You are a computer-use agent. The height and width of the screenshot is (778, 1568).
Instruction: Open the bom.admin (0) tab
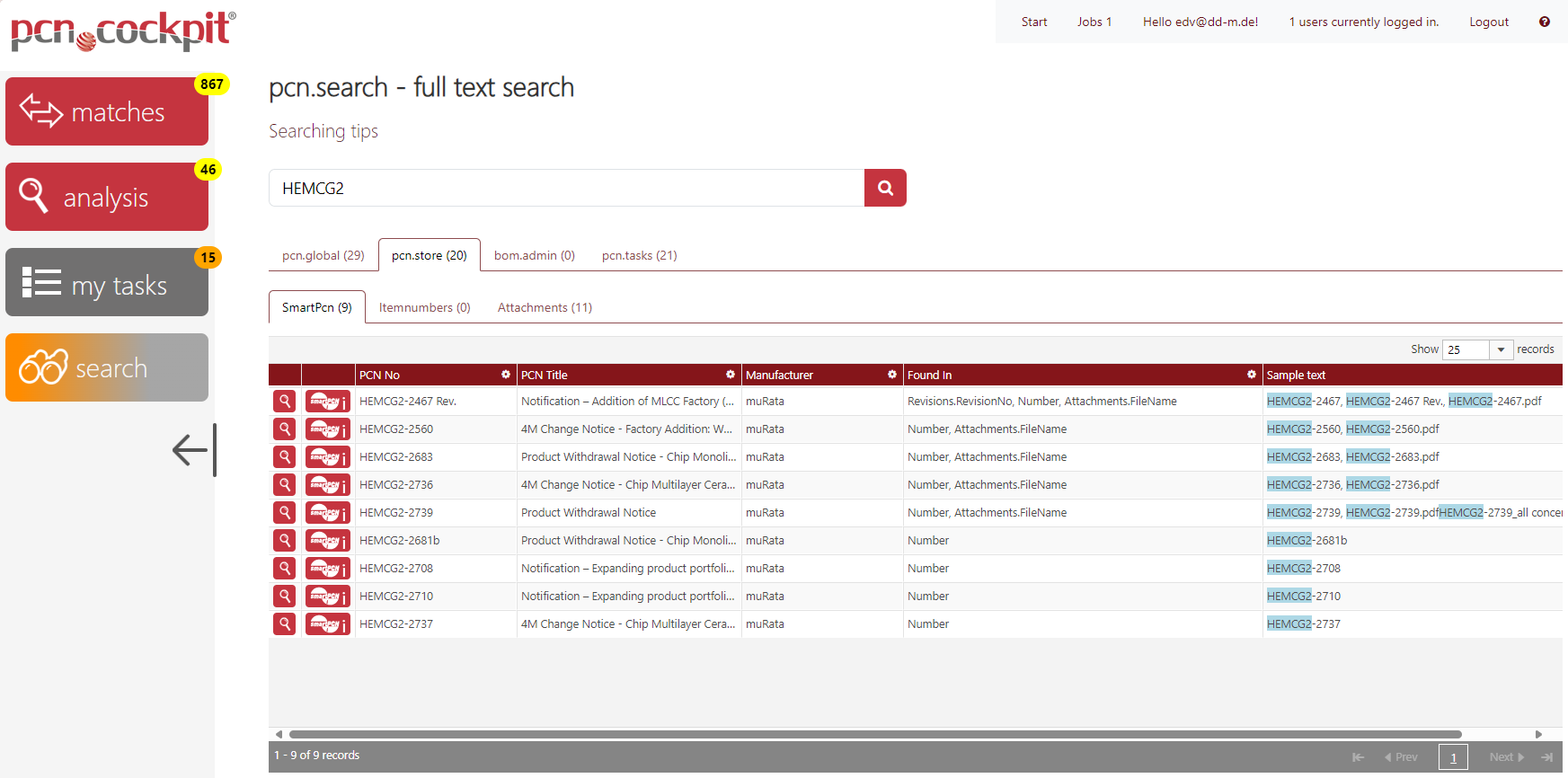tap(535, 255)
